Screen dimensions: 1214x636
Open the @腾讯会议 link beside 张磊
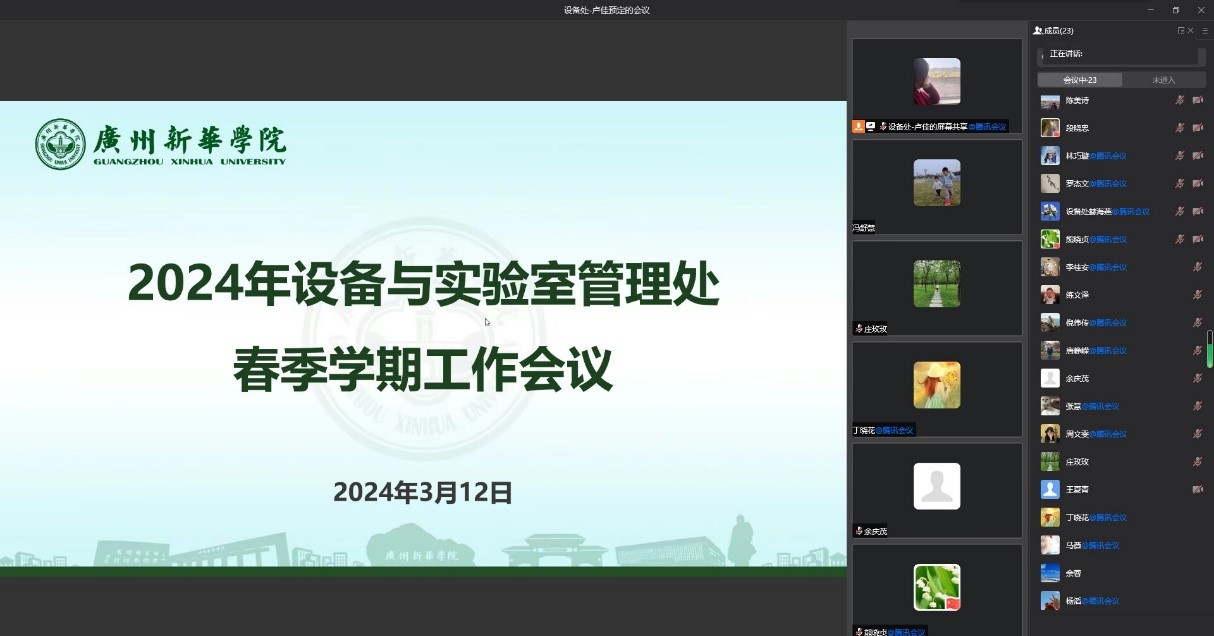(x=1100, y=406)
